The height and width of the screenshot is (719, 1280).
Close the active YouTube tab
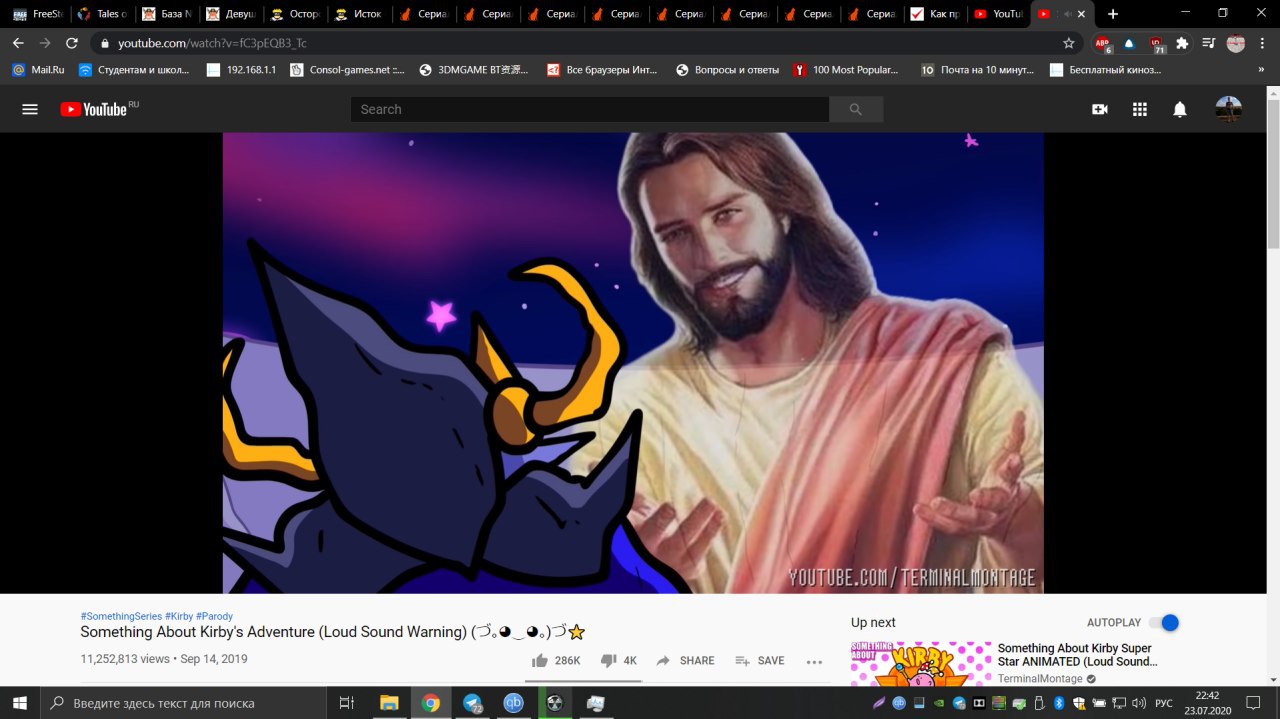point(1081,14)
